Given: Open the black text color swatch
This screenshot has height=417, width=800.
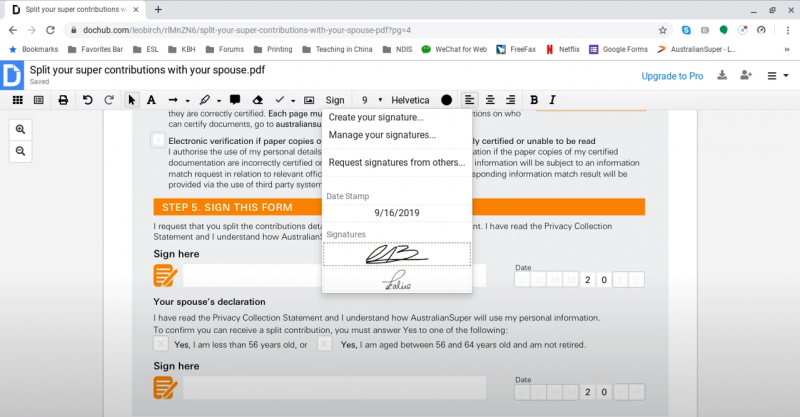Looking at the screenshot, I should (446, 100).
